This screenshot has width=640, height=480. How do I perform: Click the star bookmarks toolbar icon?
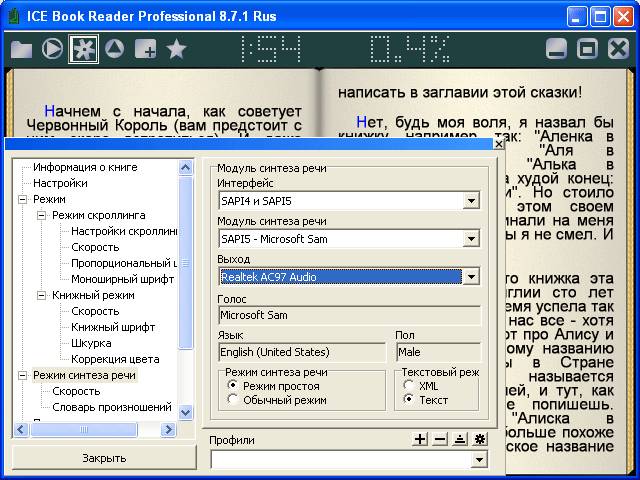(176, 48)
